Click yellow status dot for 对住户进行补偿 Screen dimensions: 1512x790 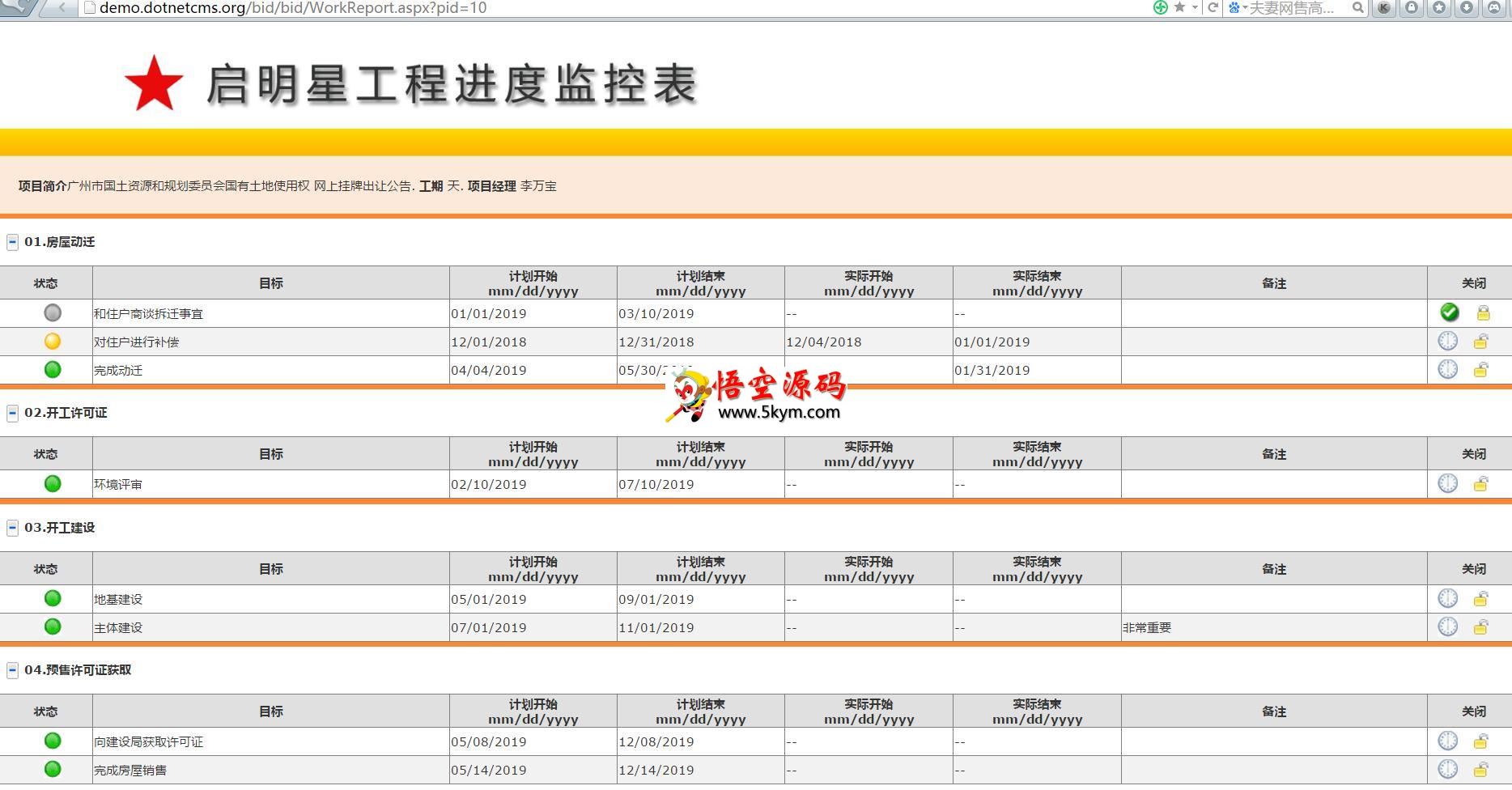53,341
